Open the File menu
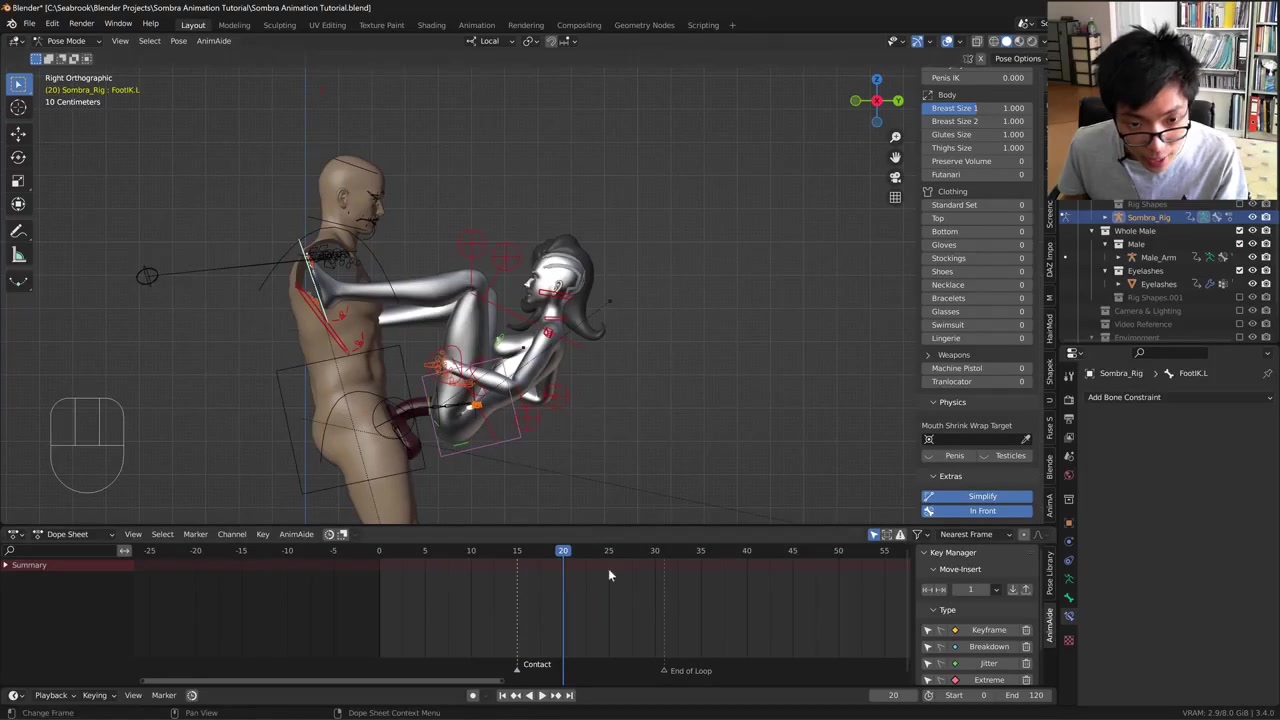 click(x=29, y=24)
